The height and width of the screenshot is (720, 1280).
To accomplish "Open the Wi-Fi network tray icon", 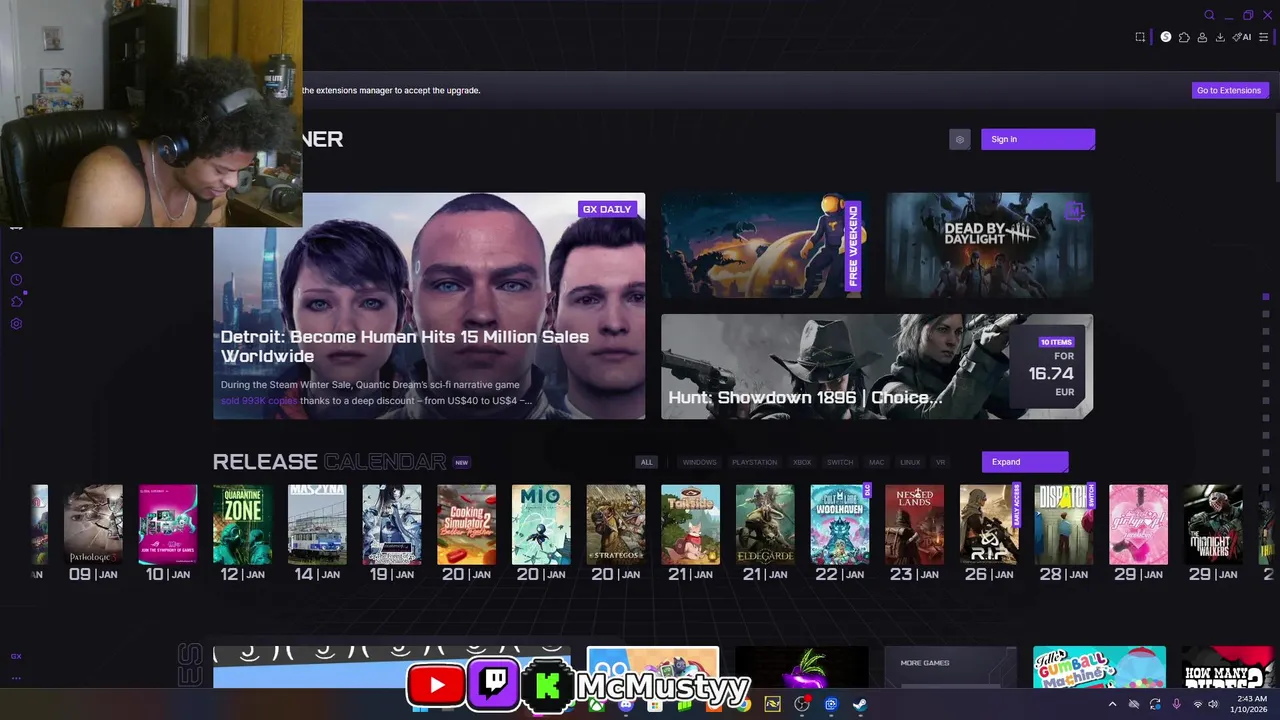I will click(1198, 704).
